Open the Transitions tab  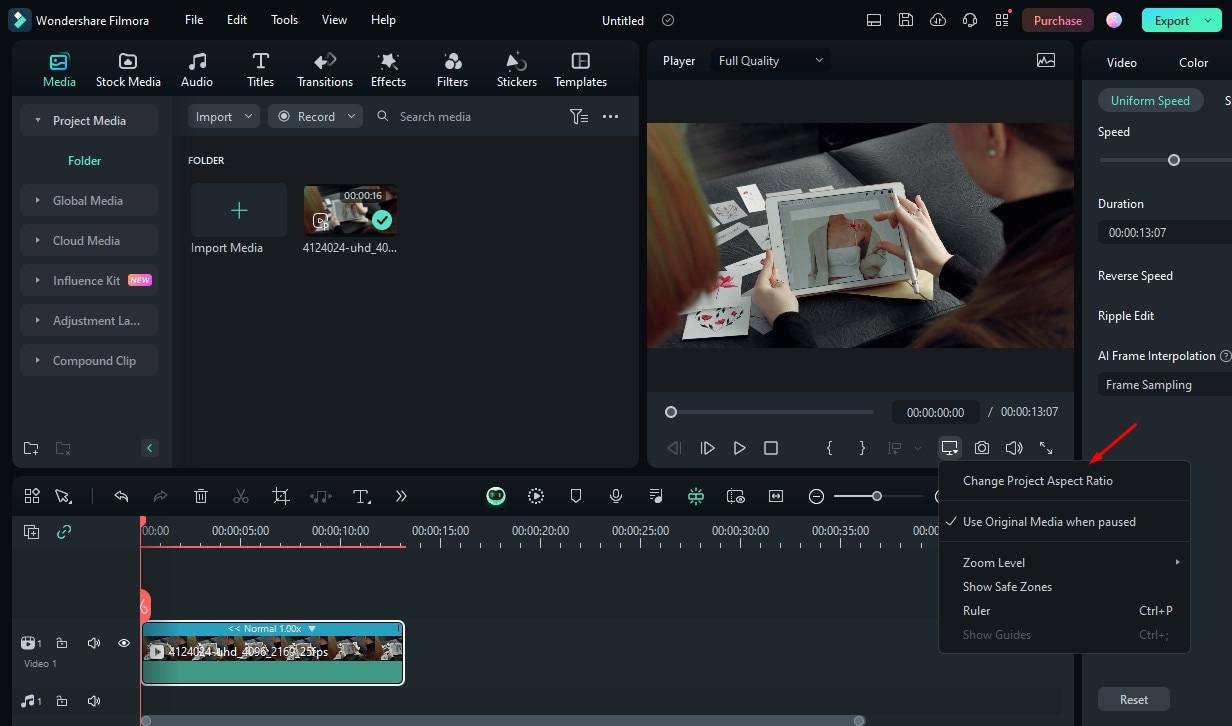(x=325, y=70)
